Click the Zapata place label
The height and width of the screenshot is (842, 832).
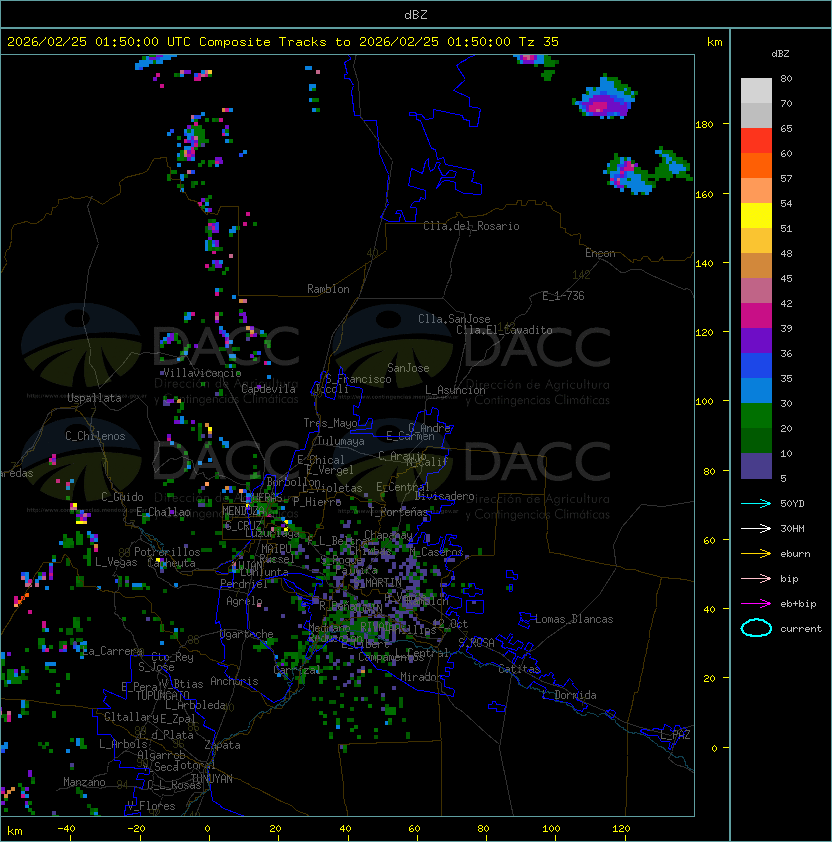click(222, 745)
